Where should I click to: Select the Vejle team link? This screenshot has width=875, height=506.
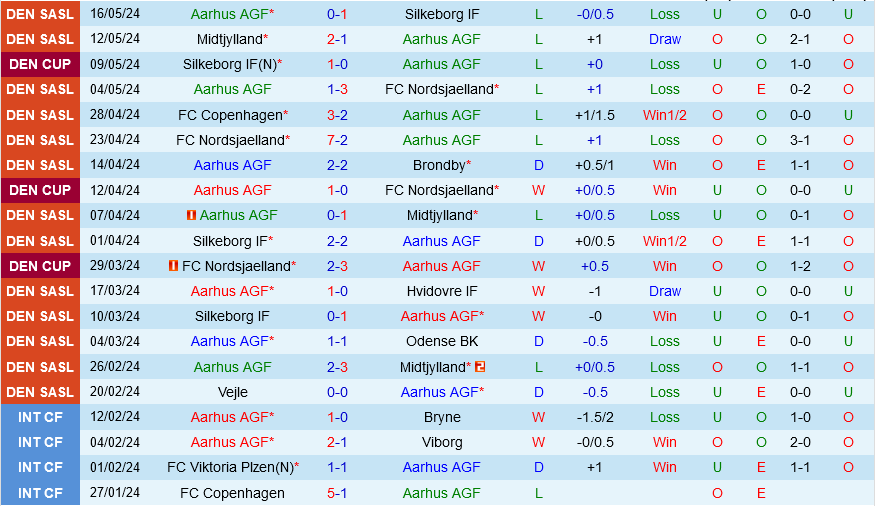click(232, 392)
